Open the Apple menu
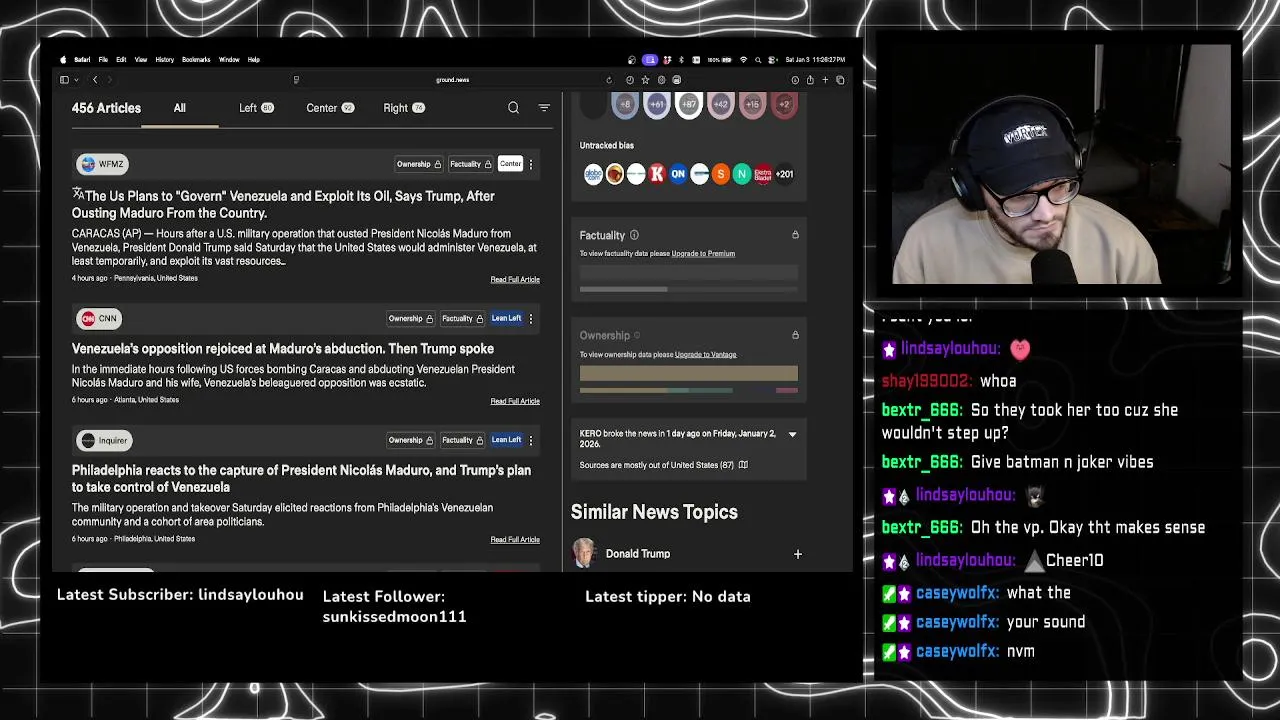 point(63,60)
